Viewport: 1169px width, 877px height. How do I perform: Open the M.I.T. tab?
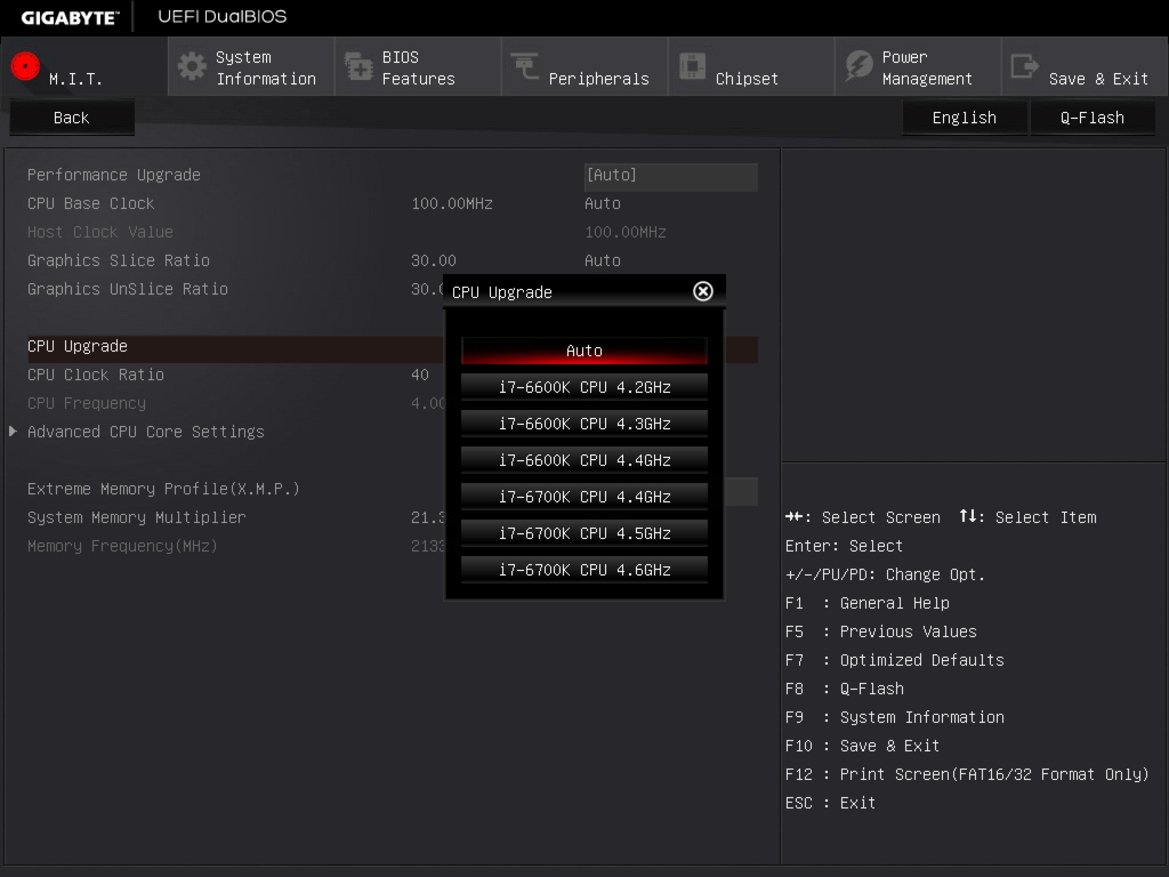[x=84, y=67]
